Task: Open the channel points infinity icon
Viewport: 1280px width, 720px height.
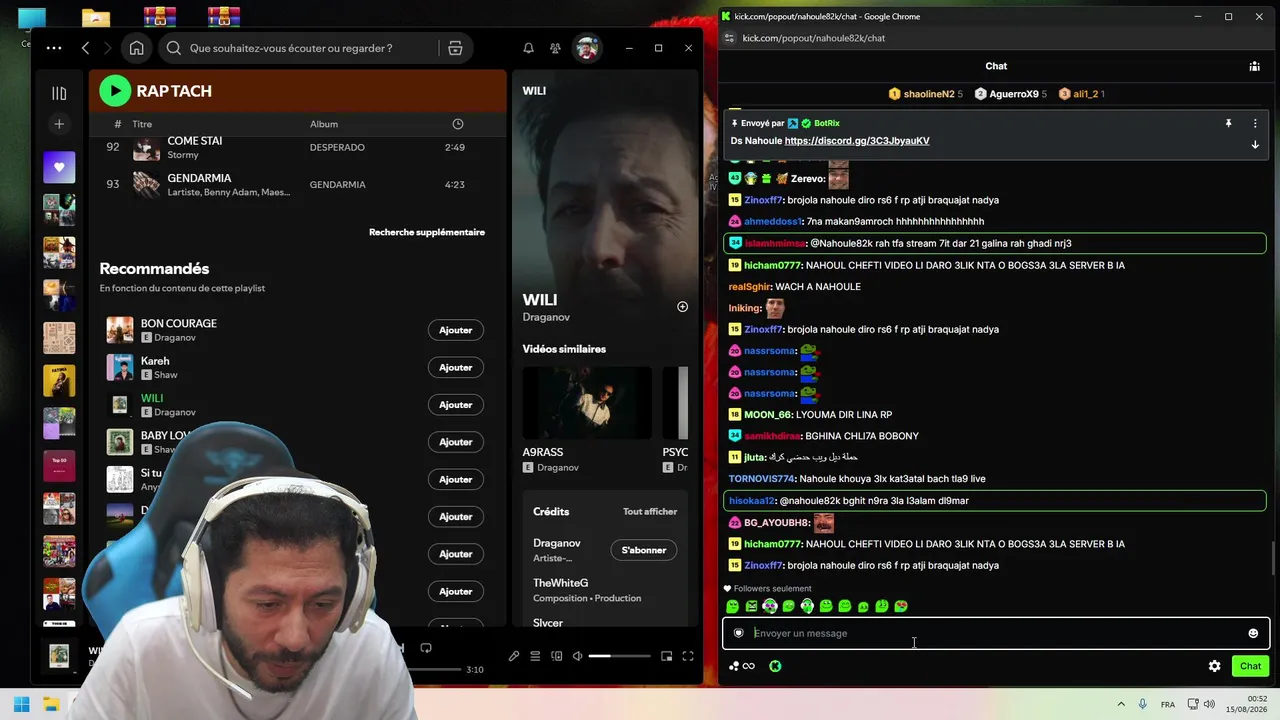Action: (x=742, y=666)
